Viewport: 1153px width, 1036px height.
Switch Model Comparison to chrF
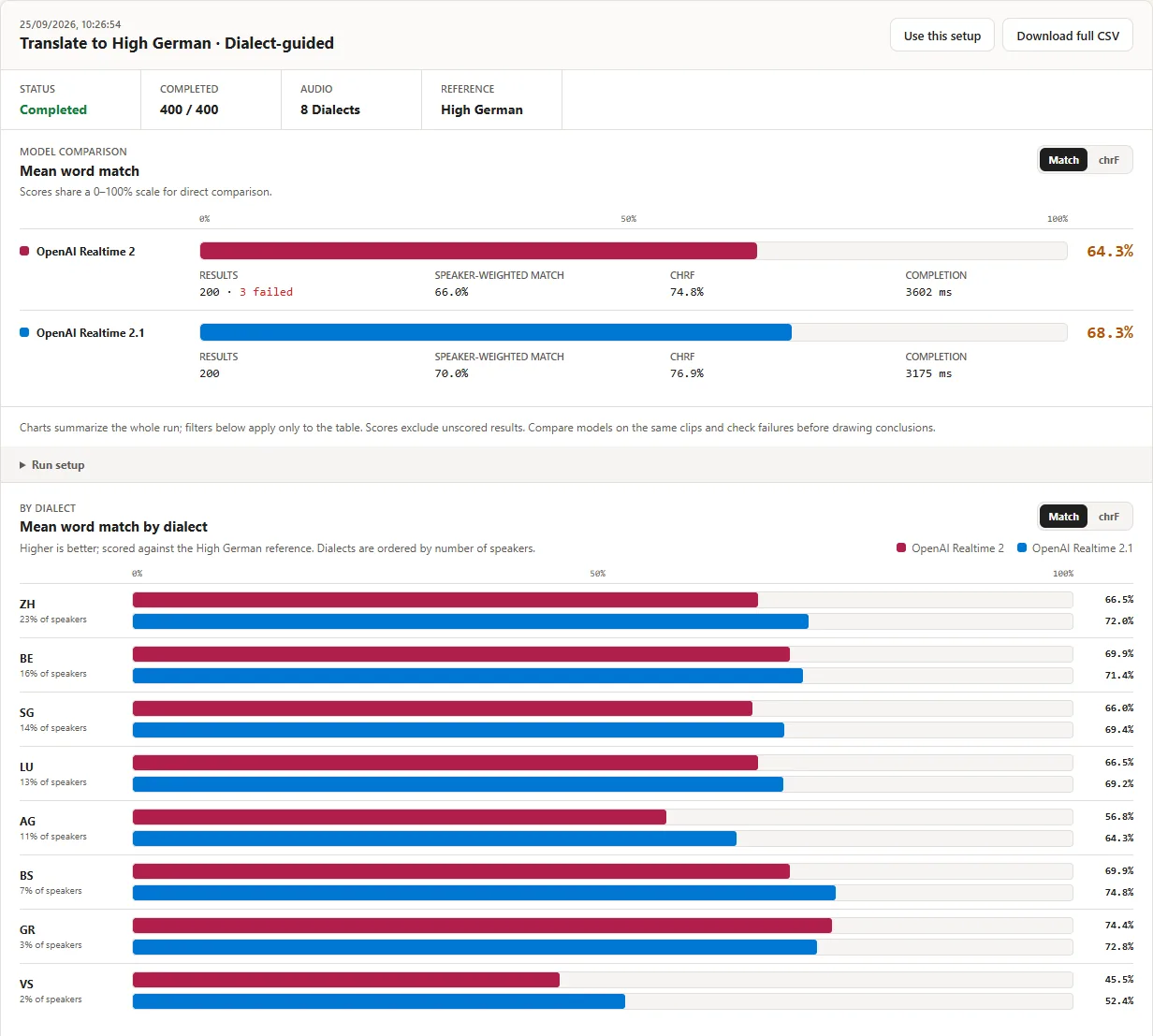coord(1109,160)
